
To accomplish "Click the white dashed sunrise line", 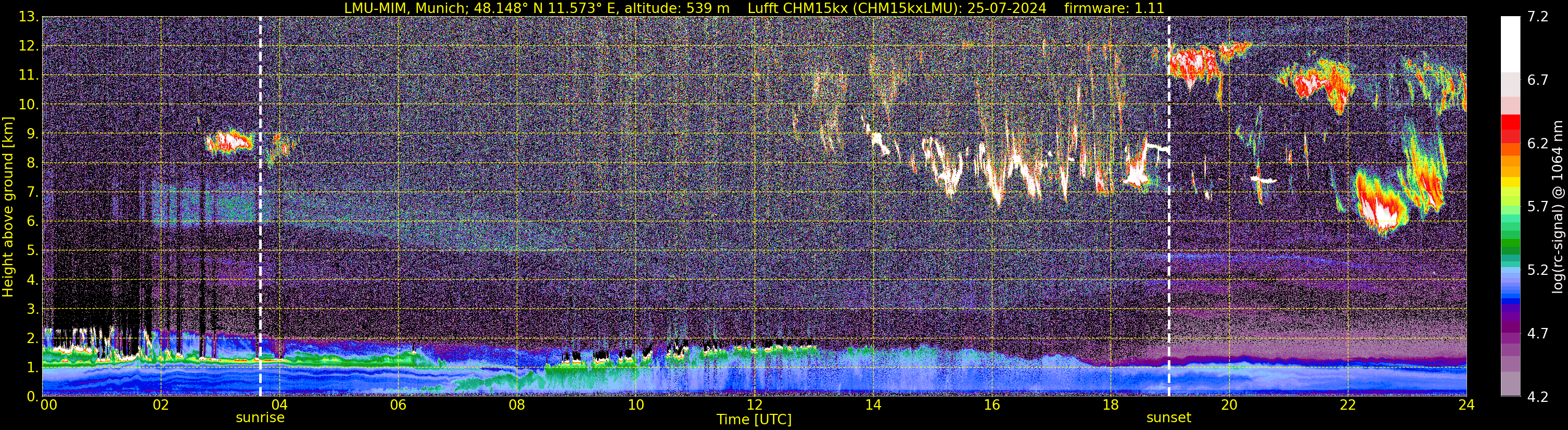I will click(260, 206).
